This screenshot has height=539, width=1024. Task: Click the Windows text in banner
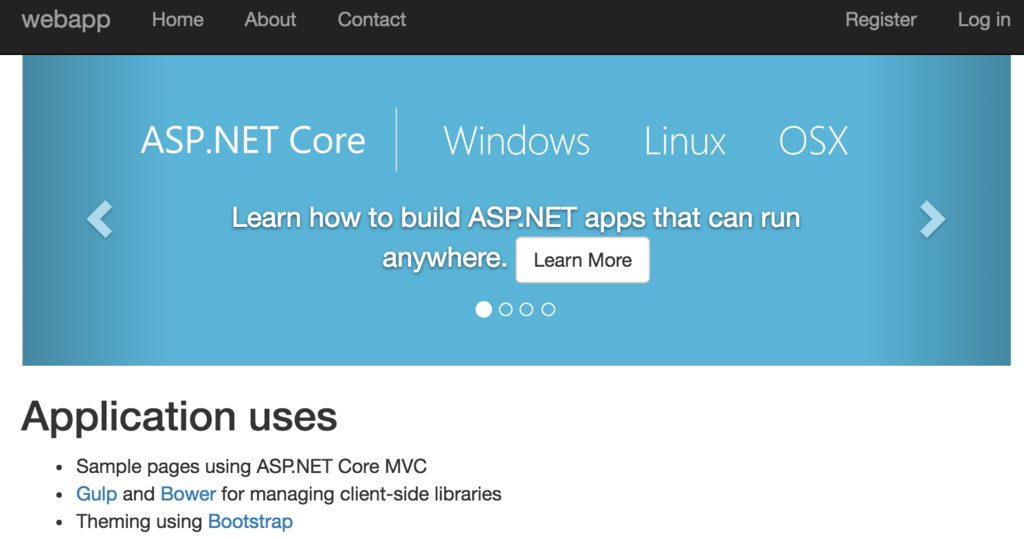click(517, 140)
